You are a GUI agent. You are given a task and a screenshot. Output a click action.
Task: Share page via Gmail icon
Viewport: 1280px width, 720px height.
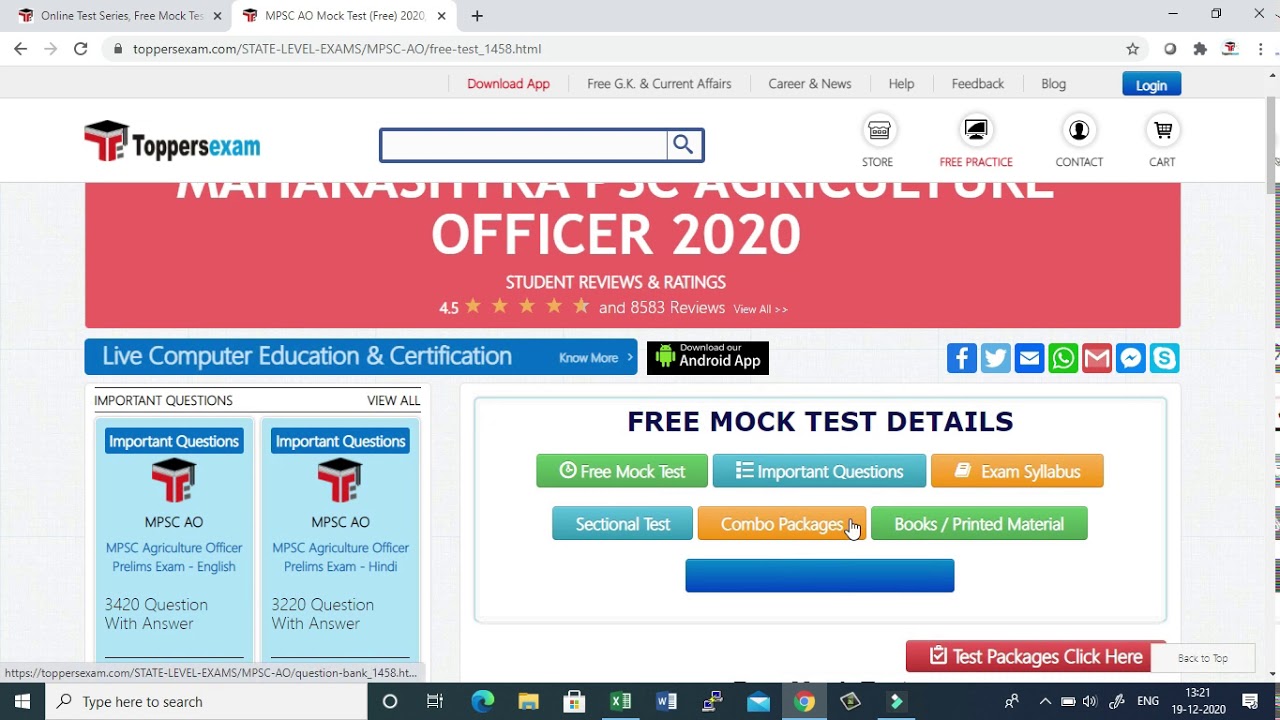click(x=1097, y=358)
